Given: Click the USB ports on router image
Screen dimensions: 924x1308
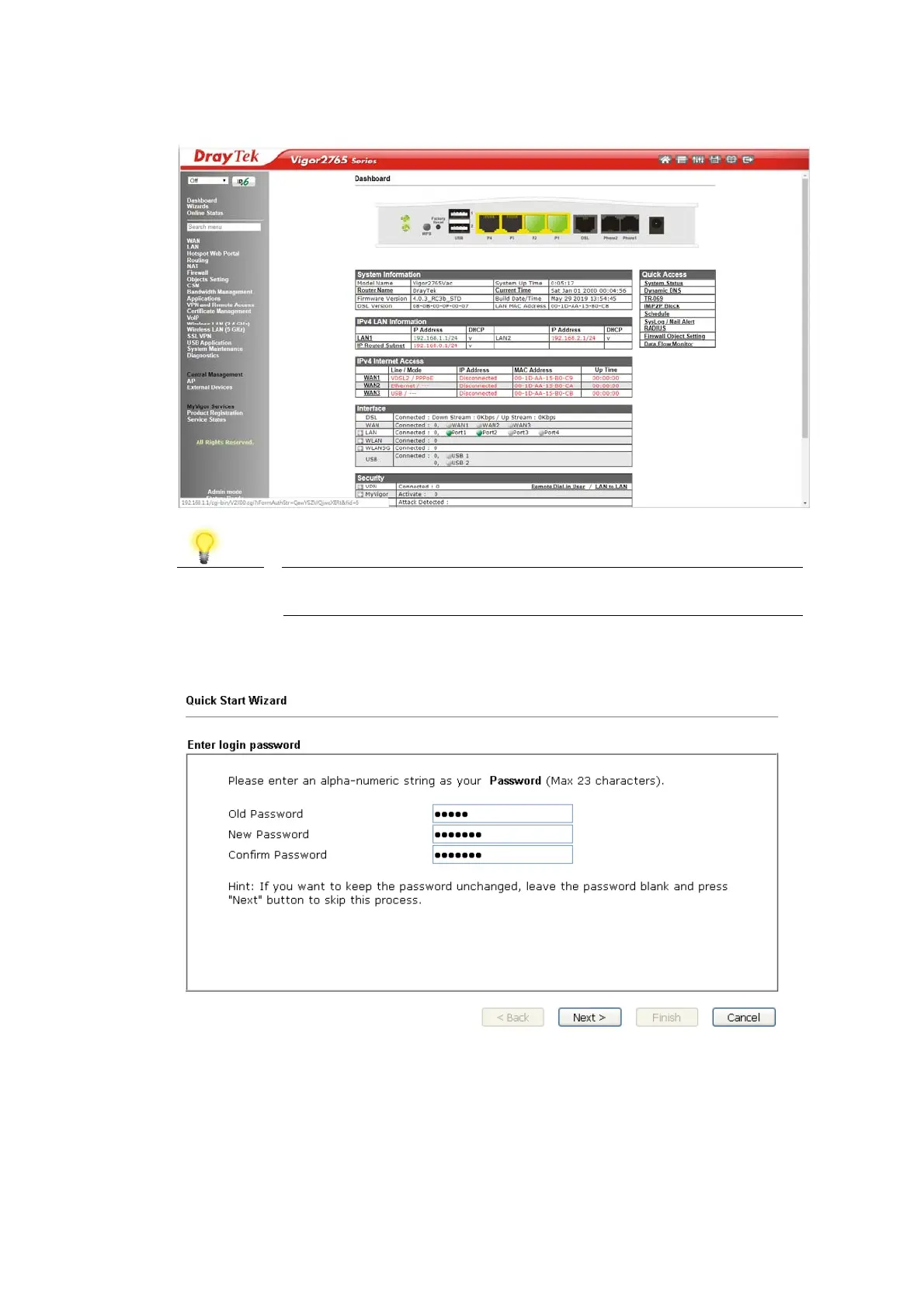Looking at the screenshot, I should (459, 221).
